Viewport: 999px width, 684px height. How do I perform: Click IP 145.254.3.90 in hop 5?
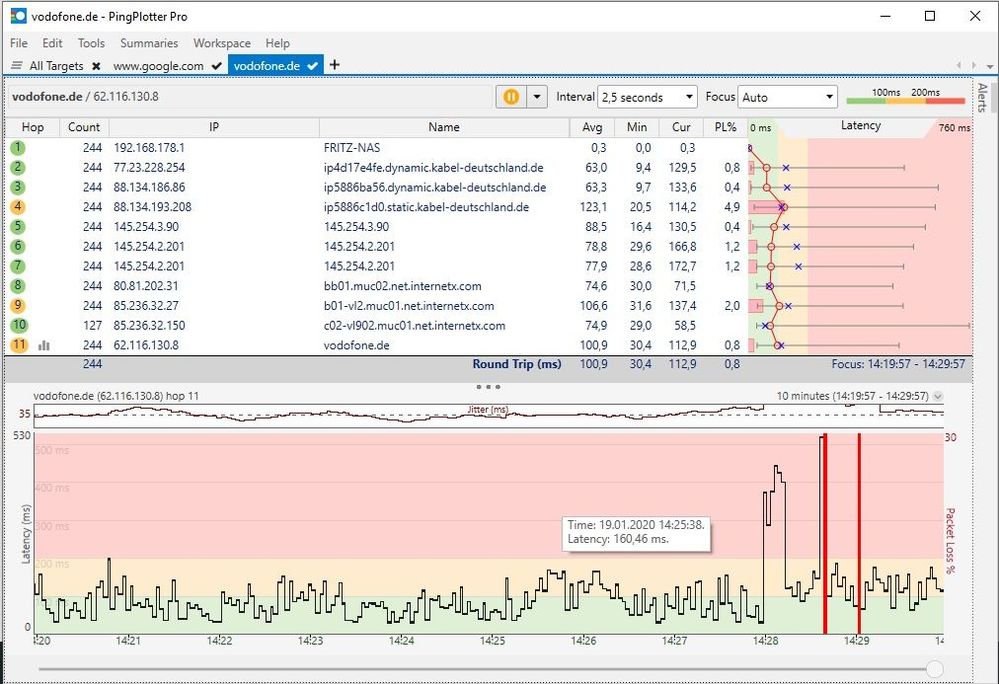coord(146,227)
